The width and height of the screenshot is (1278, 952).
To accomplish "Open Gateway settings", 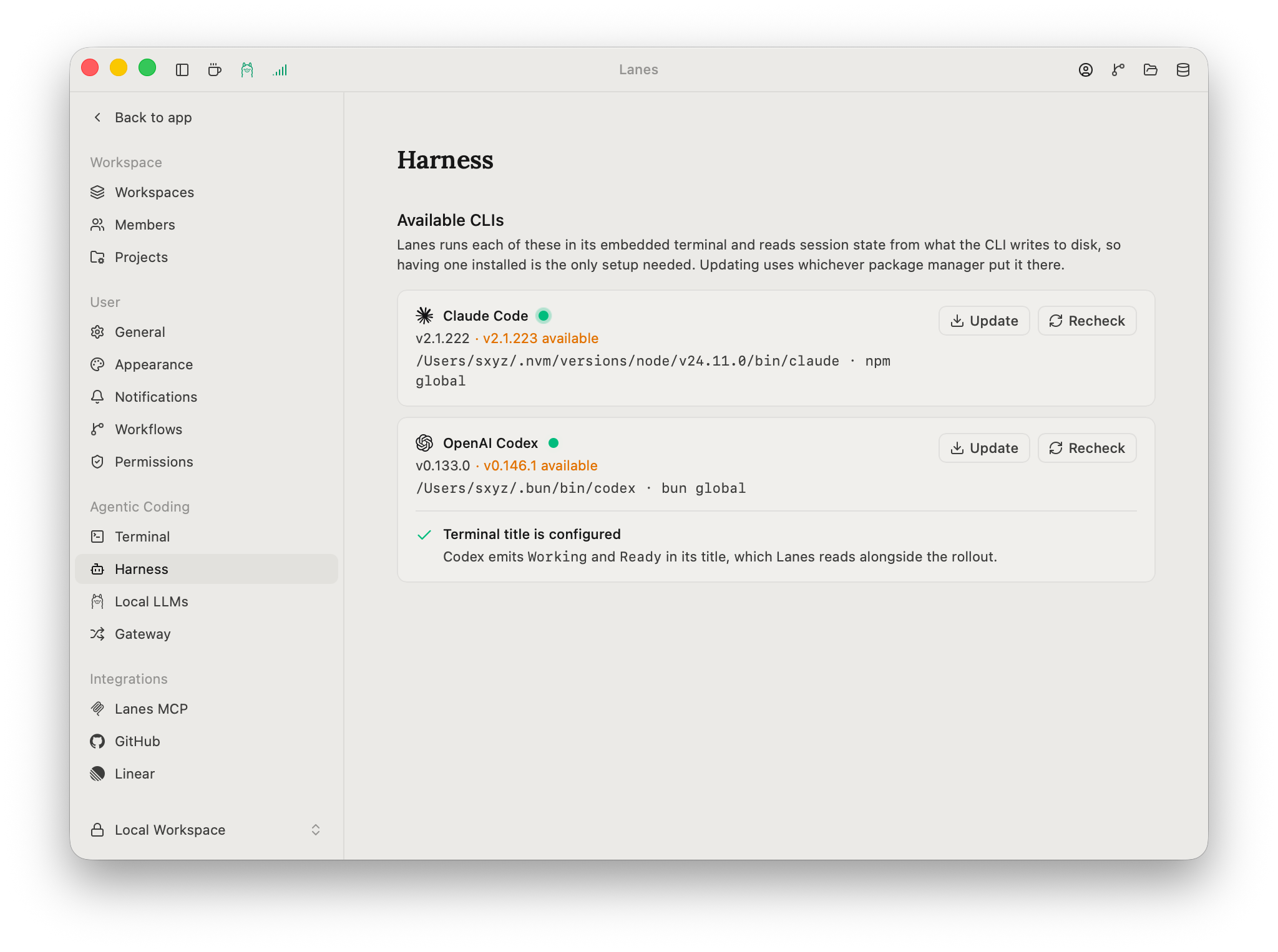I will 207,634.
